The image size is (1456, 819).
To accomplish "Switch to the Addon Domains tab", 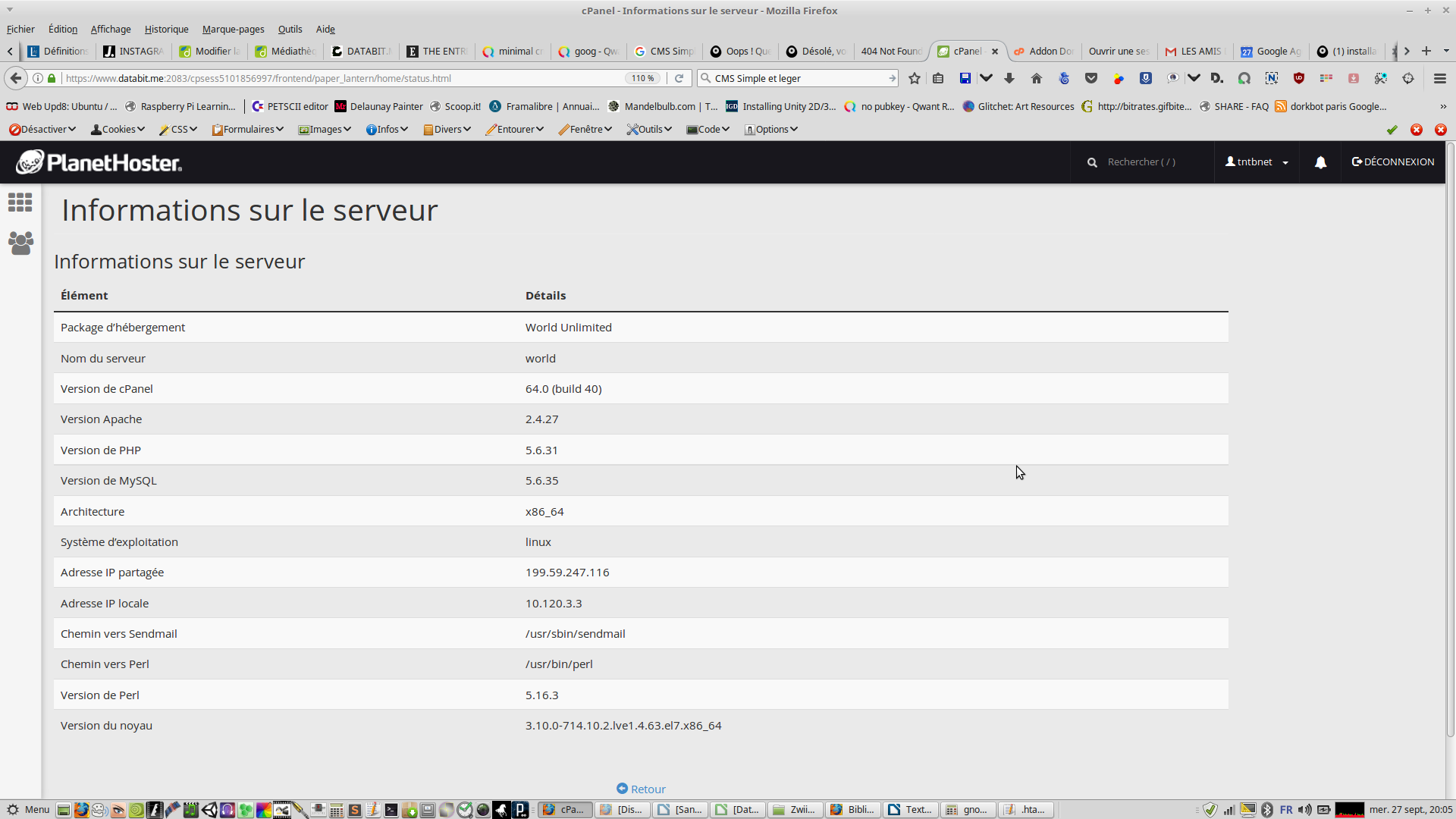I will pos(1044,52).
